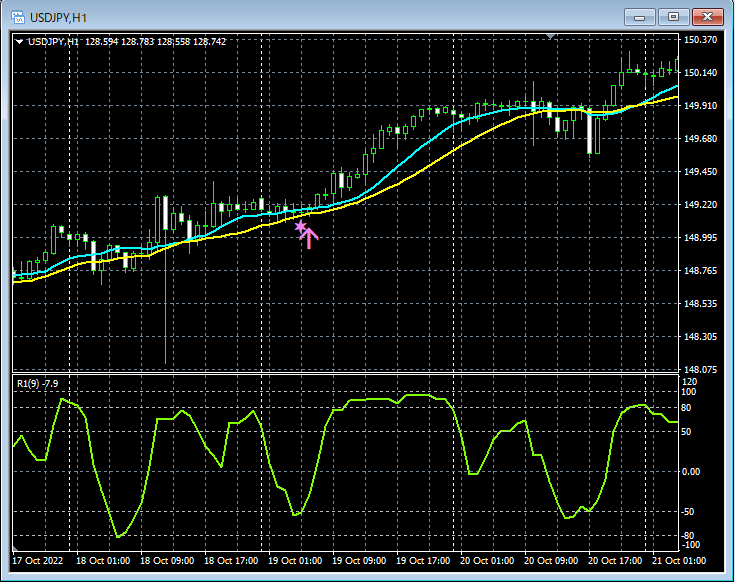The height and width of the screenshot is (582, 736).
Task: Click indicator scale value 0.00
Action: click(690, 472)
